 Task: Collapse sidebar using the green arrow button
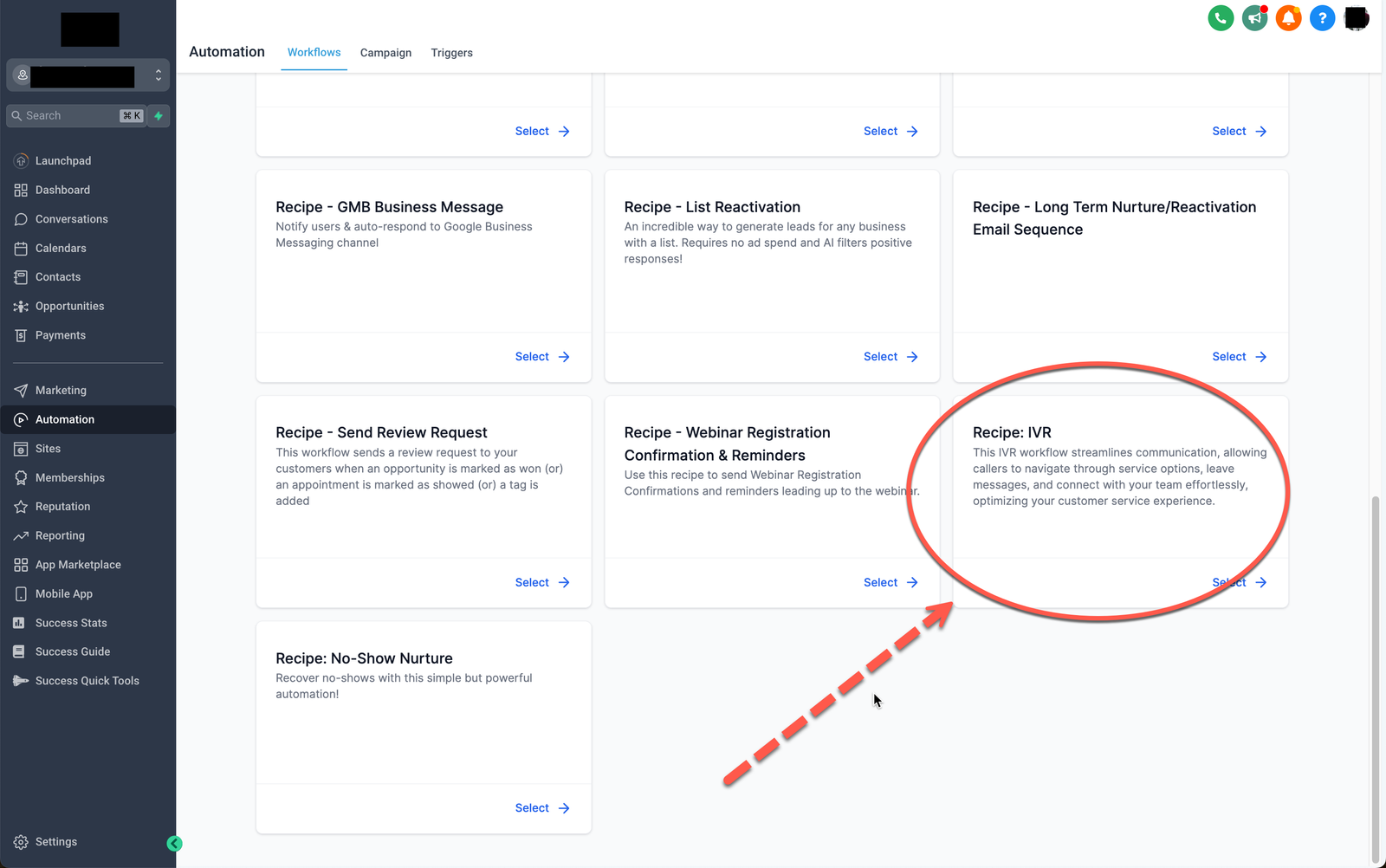click(174, 844)
